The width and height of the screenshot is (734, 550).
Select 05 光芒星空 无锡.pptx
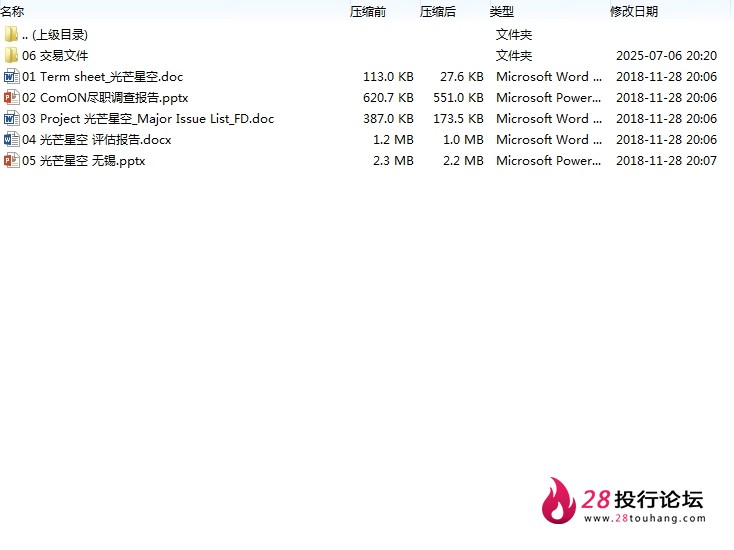coord(83,161)
